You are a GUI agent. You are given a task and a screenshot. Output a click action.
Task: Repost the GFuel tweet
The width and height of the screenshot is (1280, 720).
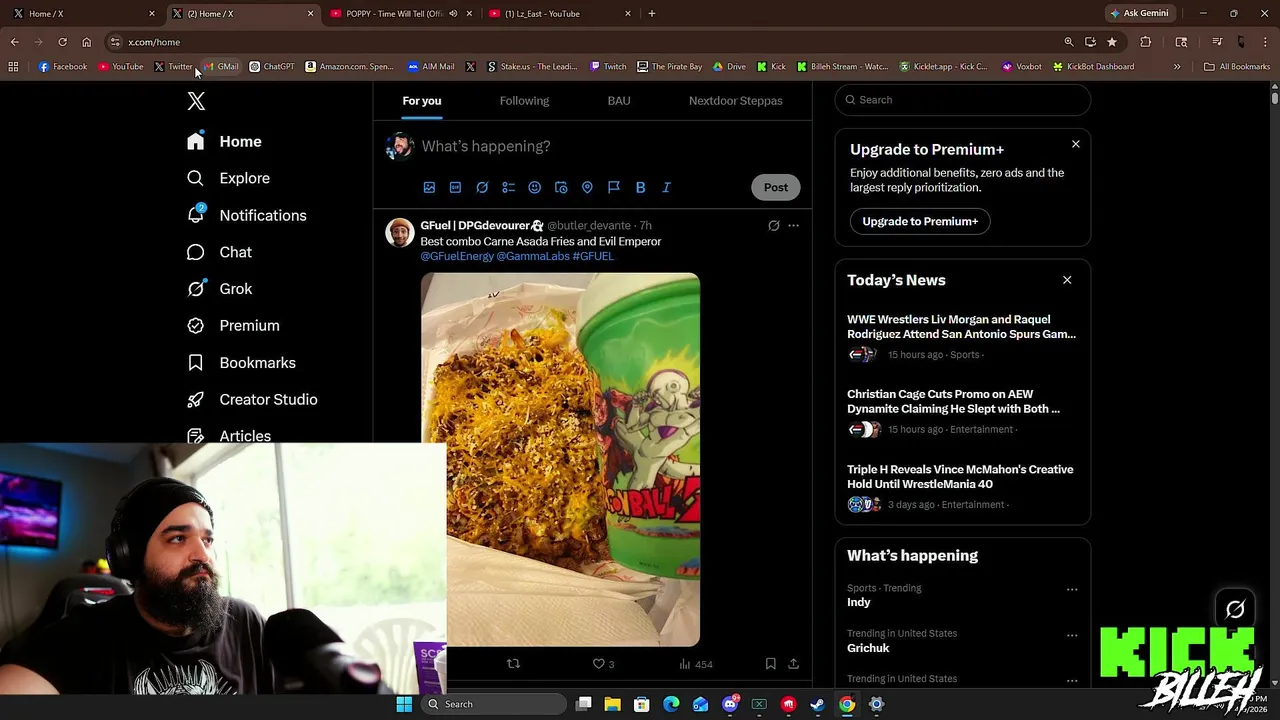click(513, 664)
